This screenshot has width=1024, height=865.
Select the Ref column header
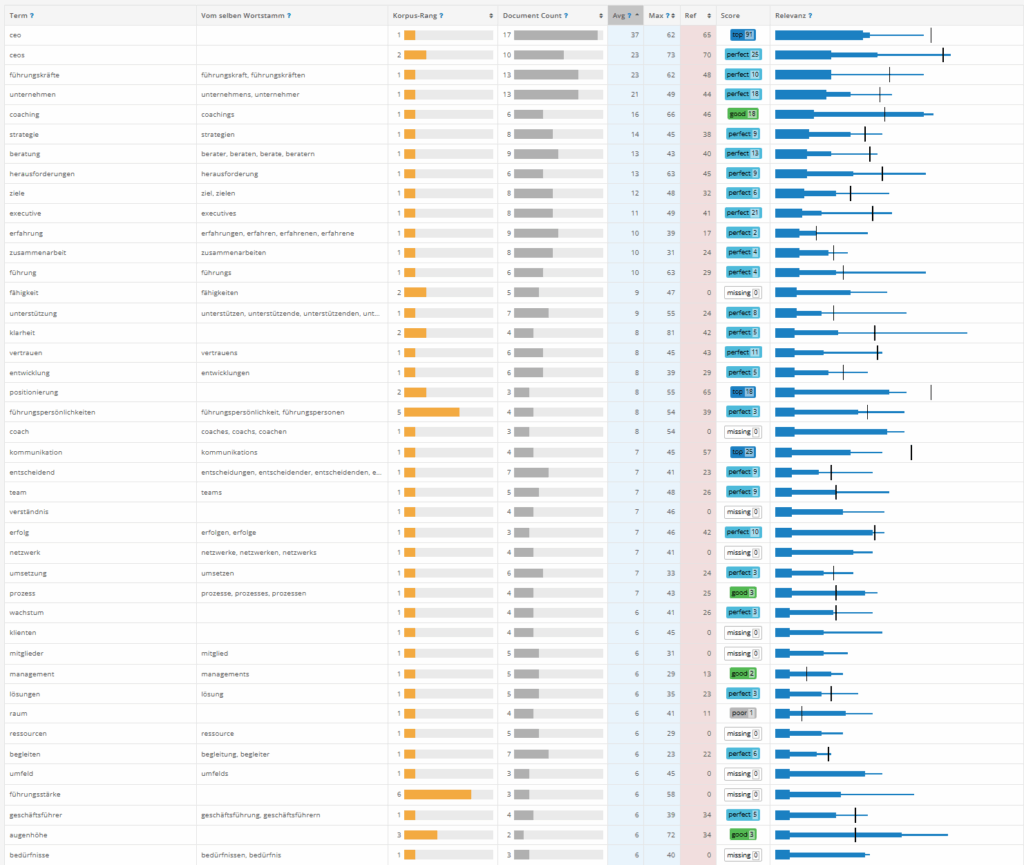coord(690,16)
